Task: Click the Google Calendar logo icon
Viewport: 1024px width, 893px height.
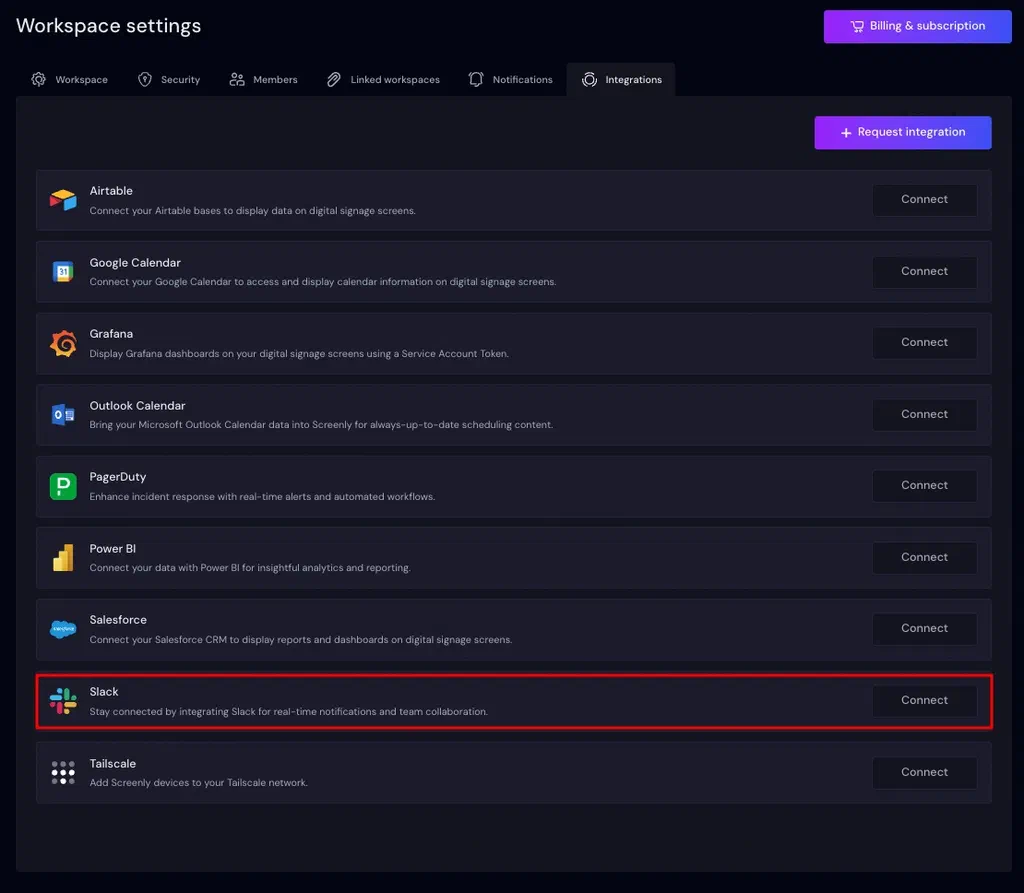Action: pos(63,271)
